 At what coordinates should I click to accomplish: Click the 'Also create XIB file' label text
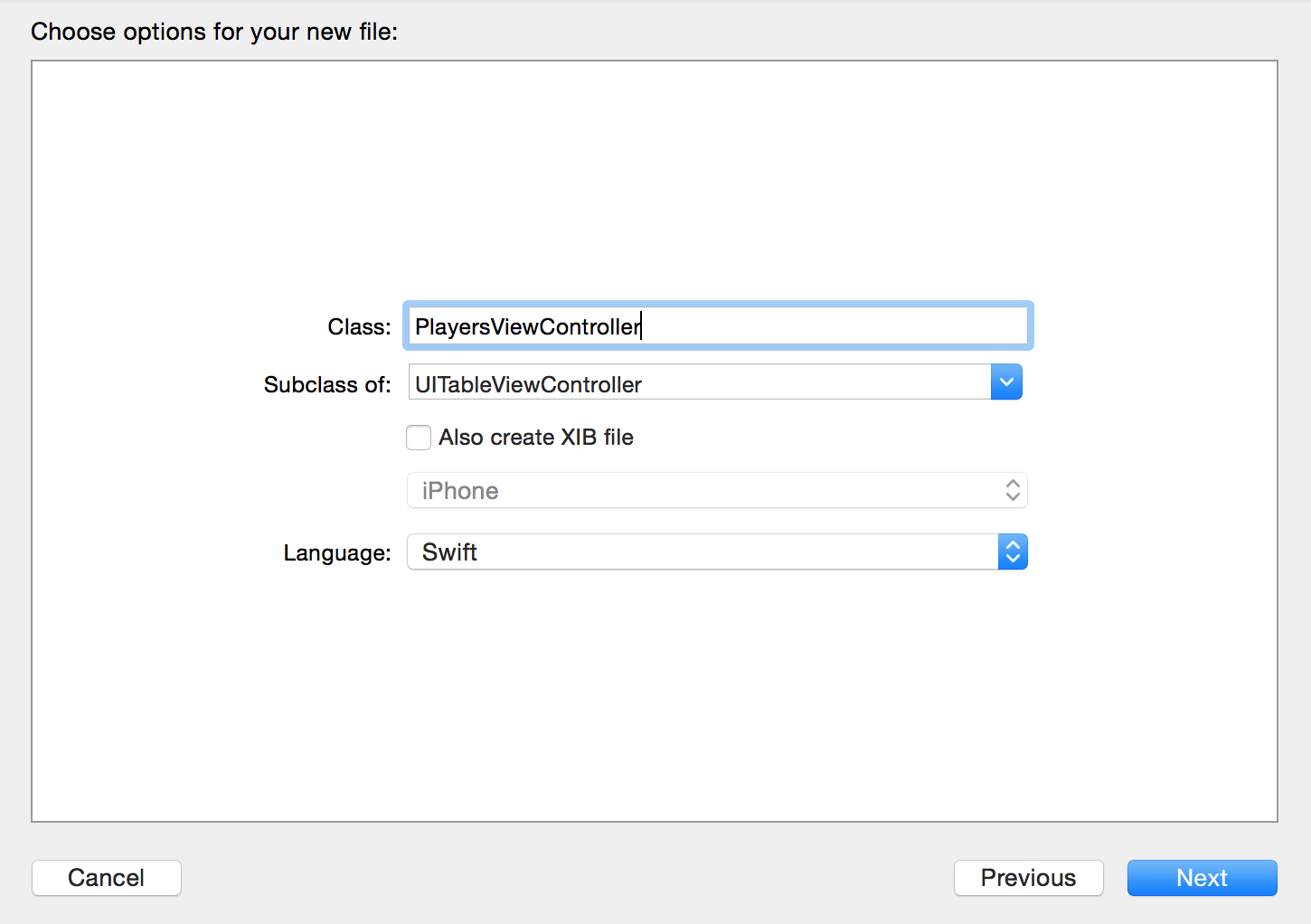coord(536,438)
